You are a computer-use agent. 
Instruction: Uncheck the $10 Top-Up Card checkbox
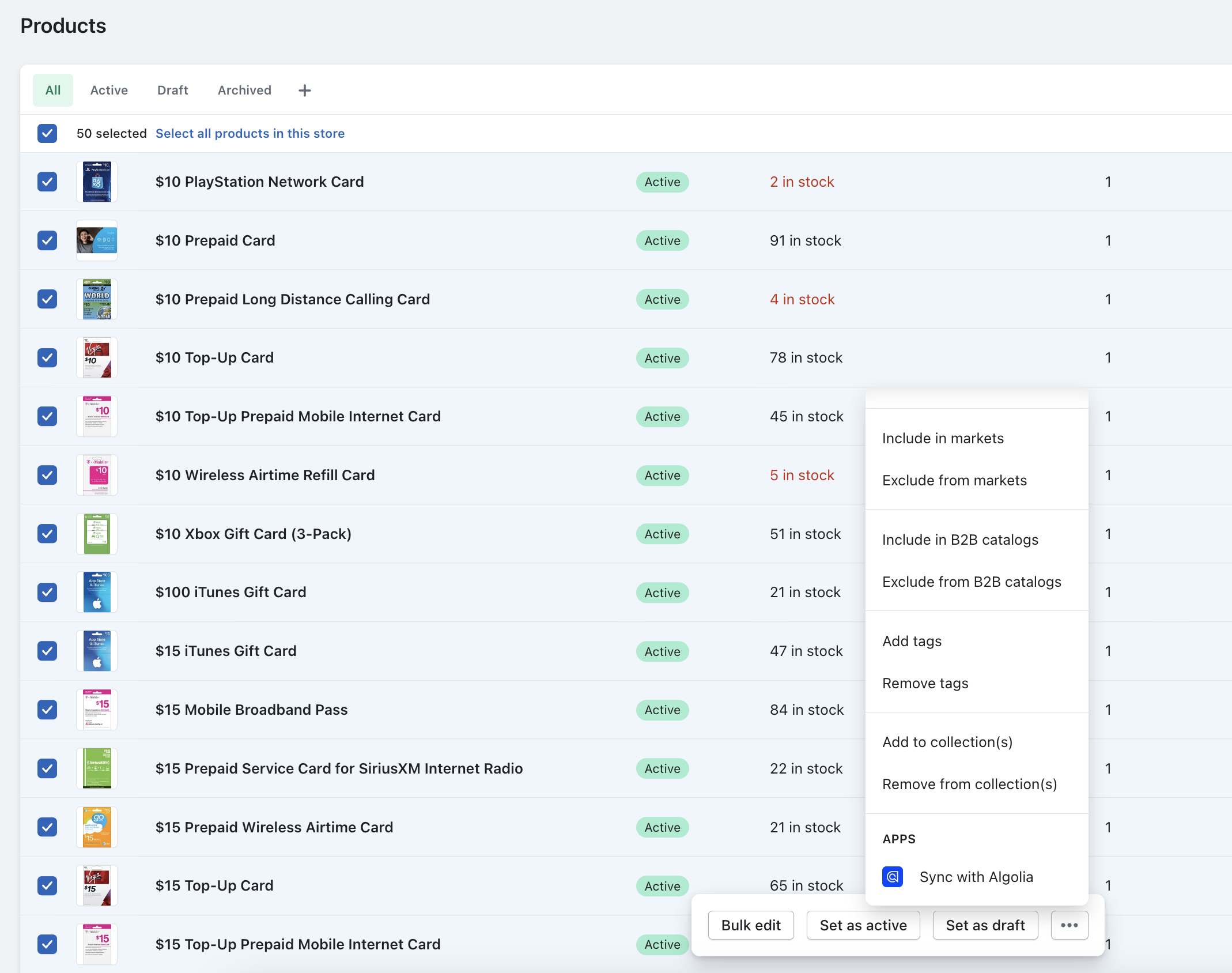47,357
